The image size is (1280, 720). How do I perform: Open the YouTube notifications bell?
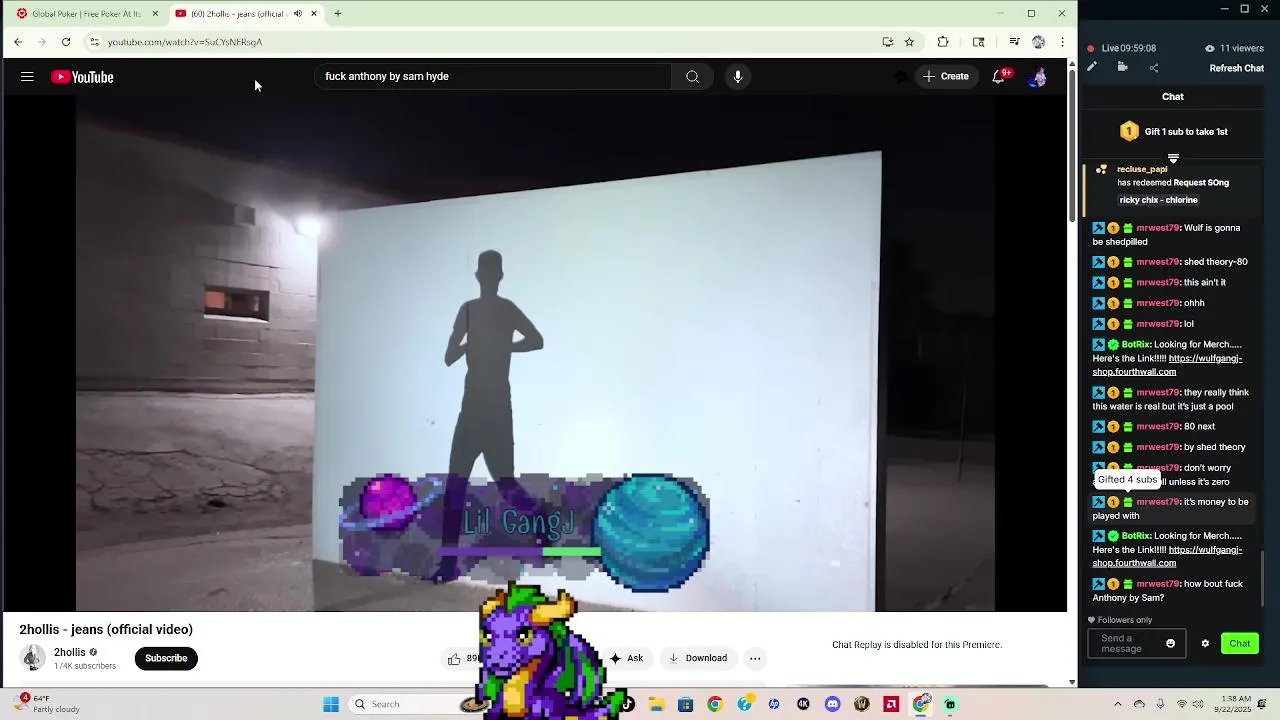pos(998,77)
